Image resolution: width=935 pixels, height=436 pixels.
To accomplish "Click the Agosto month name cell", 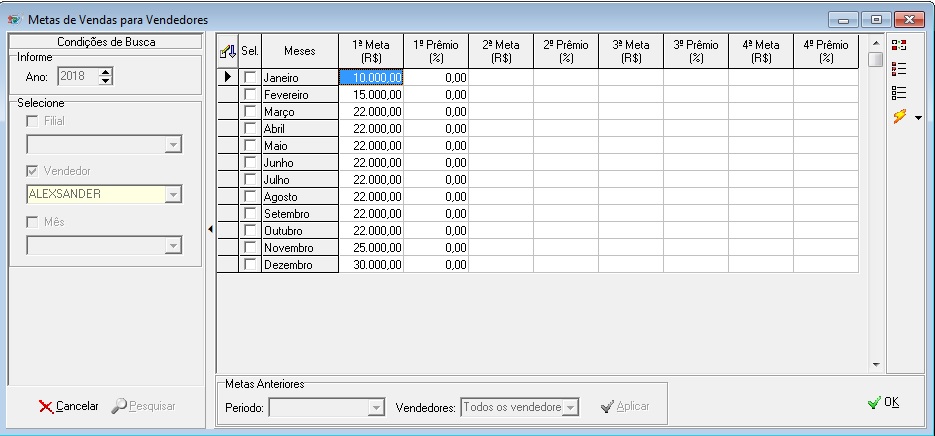I will pyautogui.click(x=300, y=196).
